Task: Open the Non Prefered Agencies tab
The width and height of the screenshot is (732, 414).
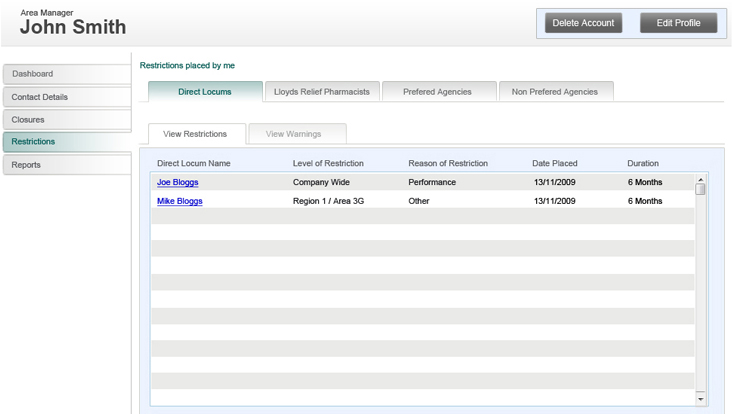Action: click(x=556, y=92)
